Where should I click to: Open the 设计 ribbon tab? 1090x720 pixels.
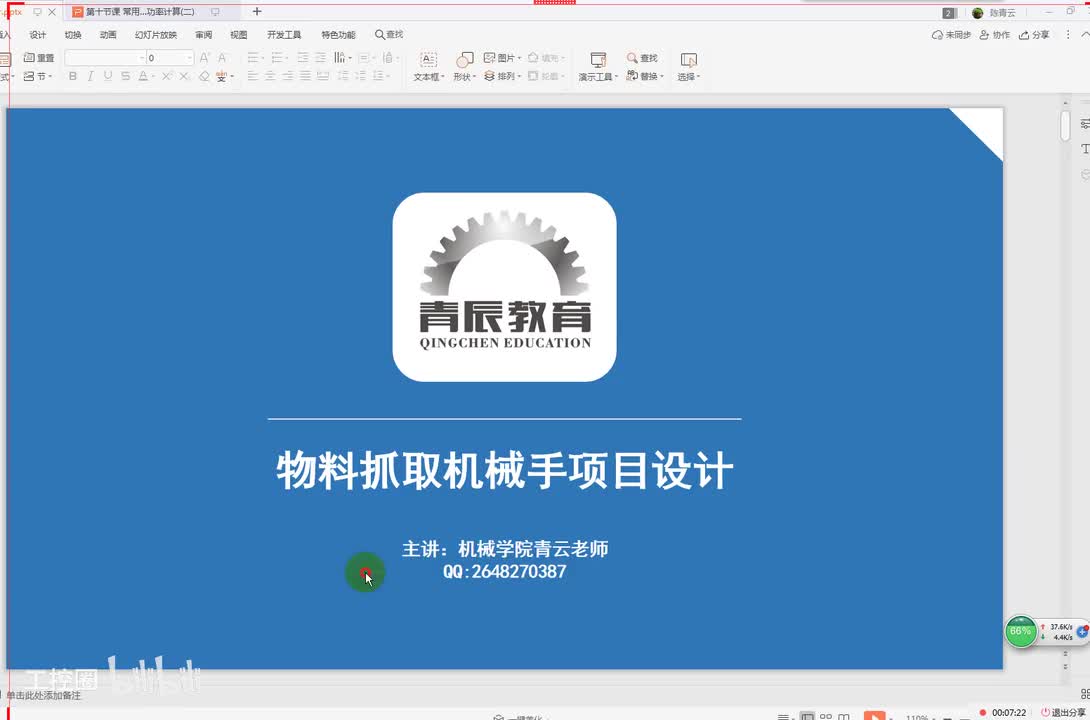pyautogui.click(x=38, y=35)
